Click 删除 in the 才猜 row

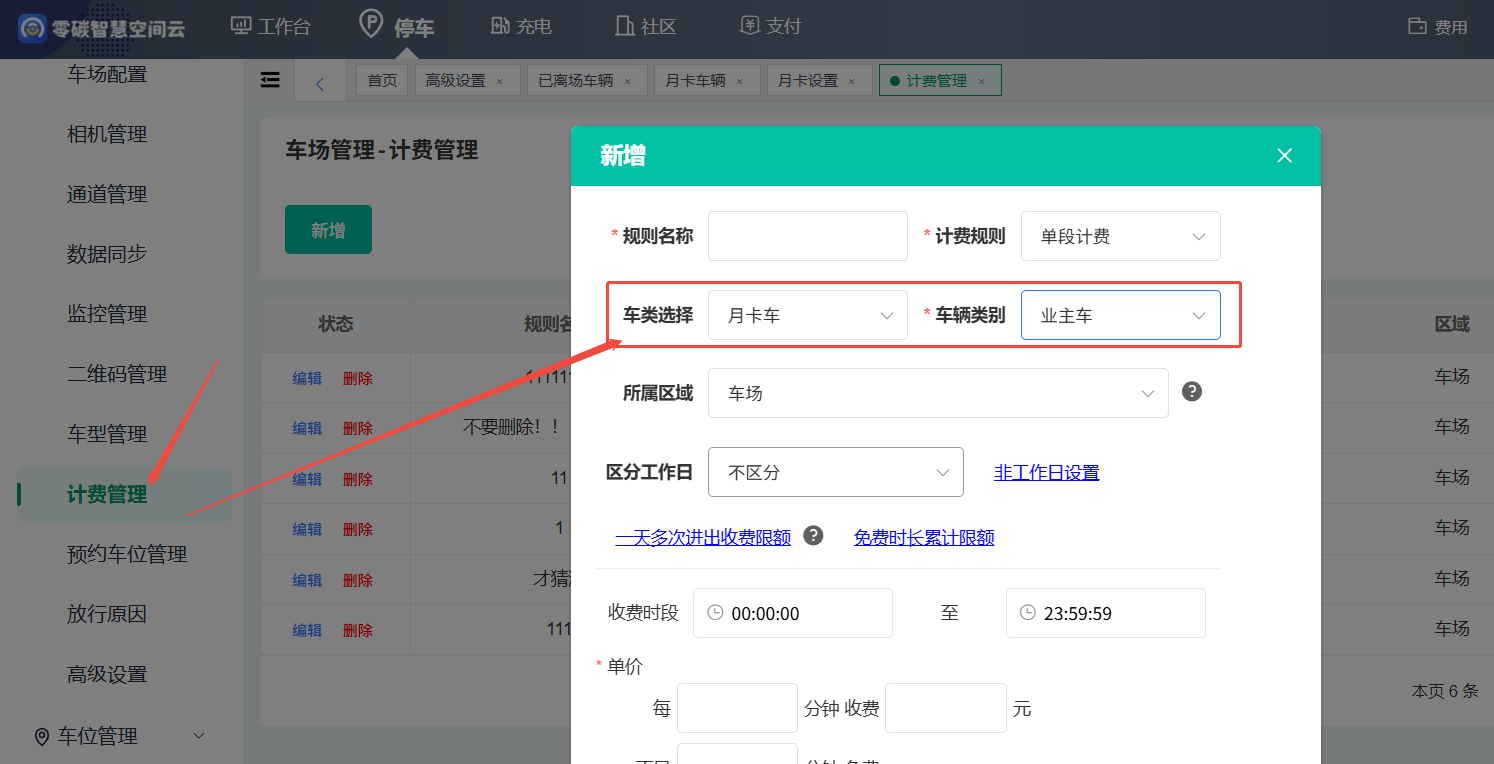coord(358,580)
